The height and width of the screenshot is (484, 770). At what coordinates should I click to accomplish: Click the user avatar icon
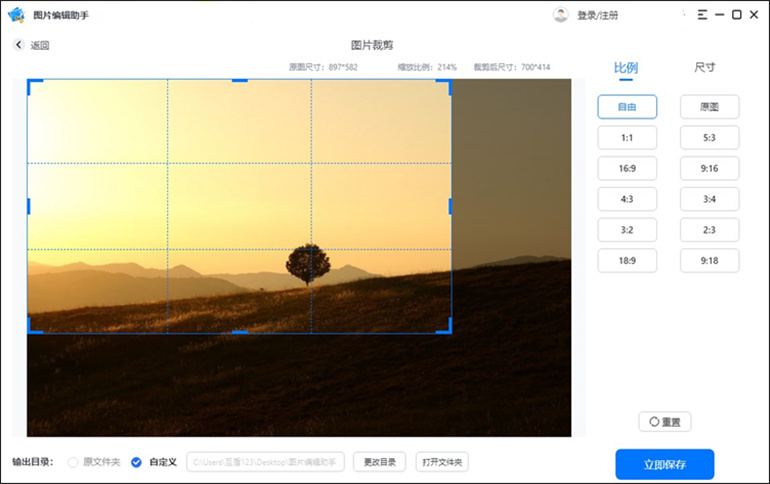click(x=560, y=15)
